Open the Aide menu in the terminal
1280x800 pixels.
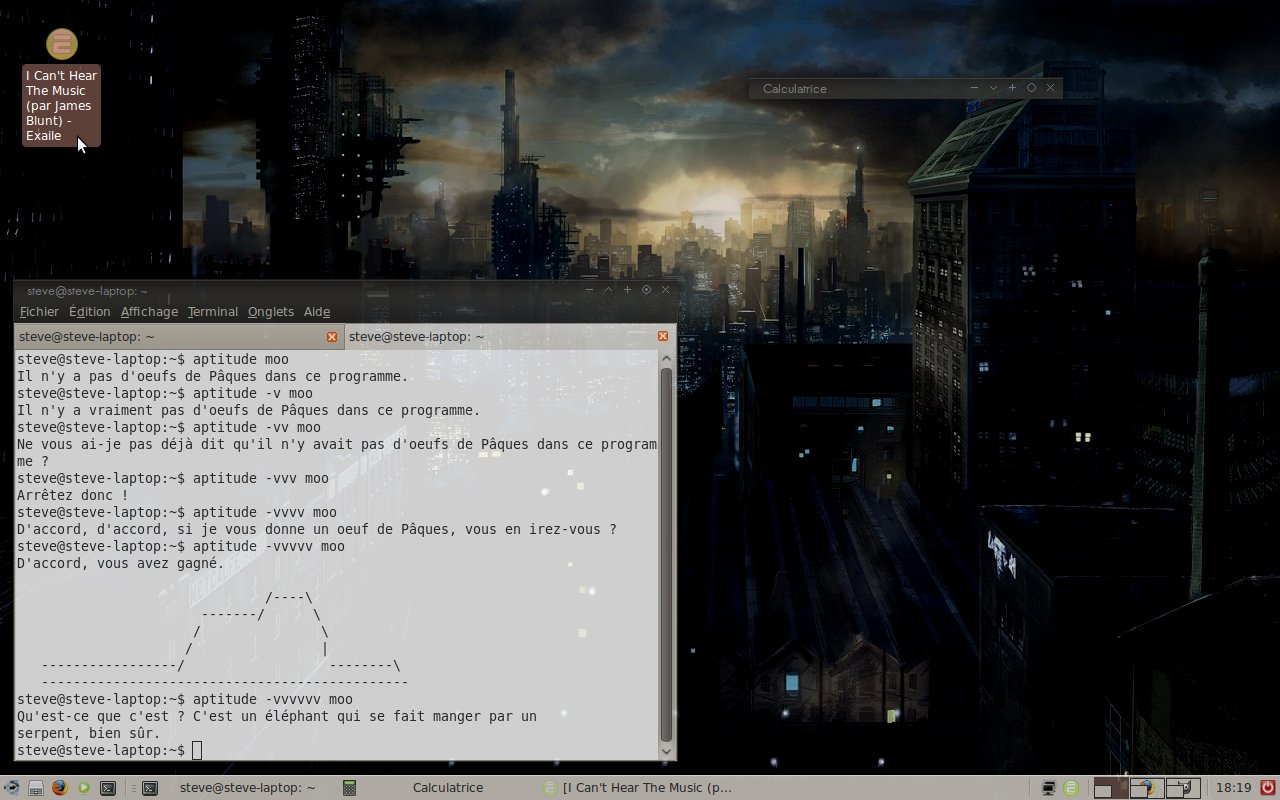pos(317,312)
